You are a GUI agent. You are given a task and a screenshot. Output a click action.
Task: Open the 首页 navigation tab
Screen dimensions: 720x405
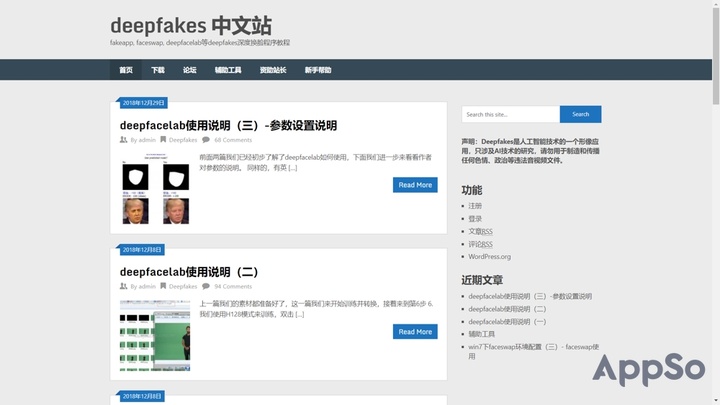tap(126, 70)
